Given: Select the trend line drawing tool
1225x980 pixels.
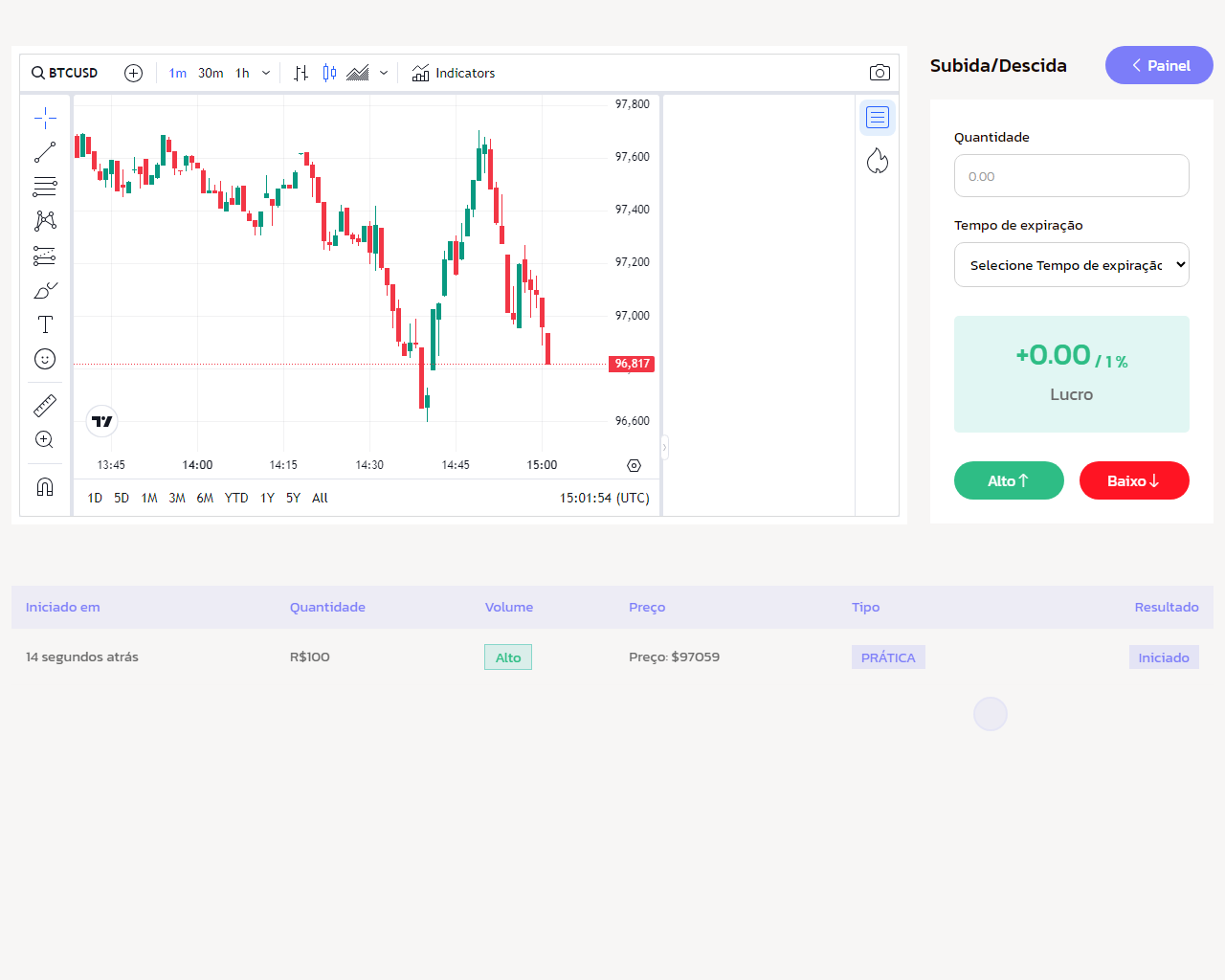Looking at the screenshot, I should click(45, 152).
